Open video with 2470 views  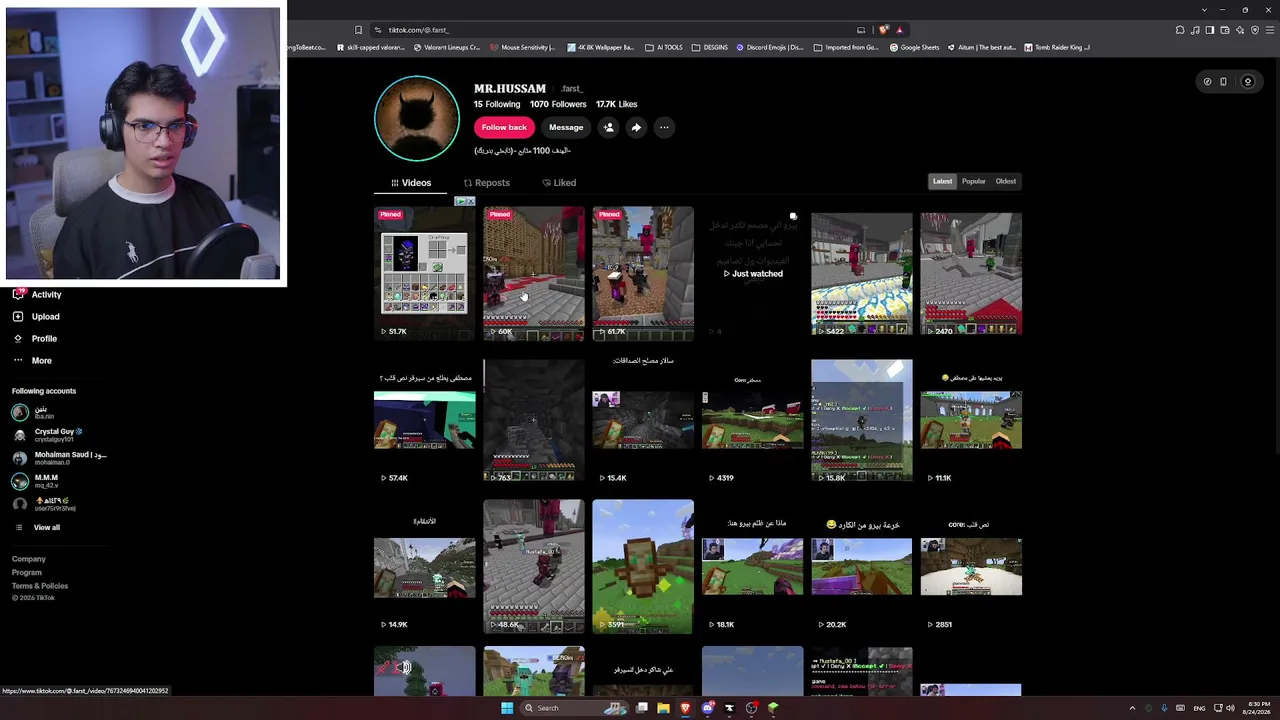[x=971, y=273]
